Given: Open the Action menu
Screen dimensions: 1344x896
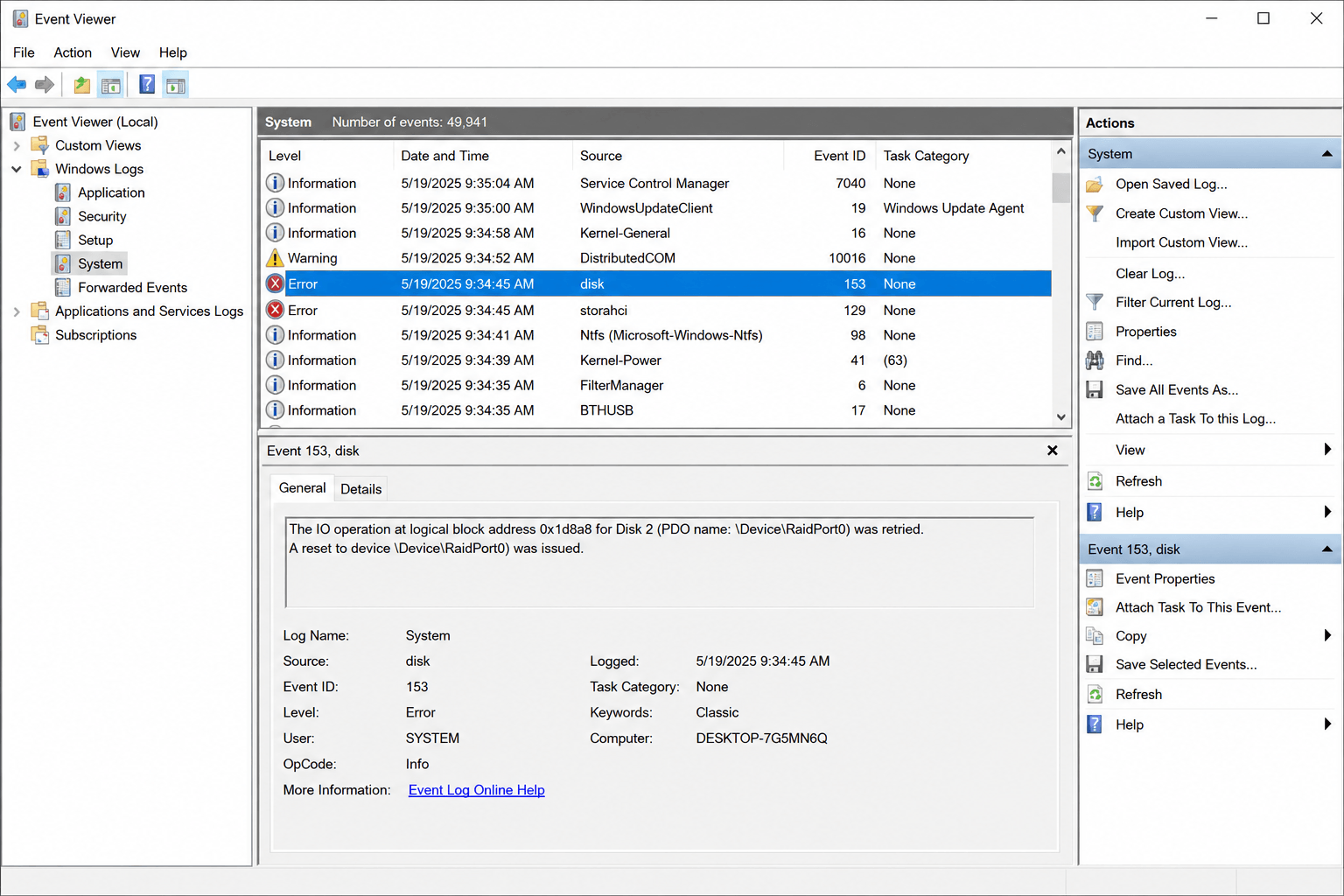Looking at the screenshot, I should (73, 52).
